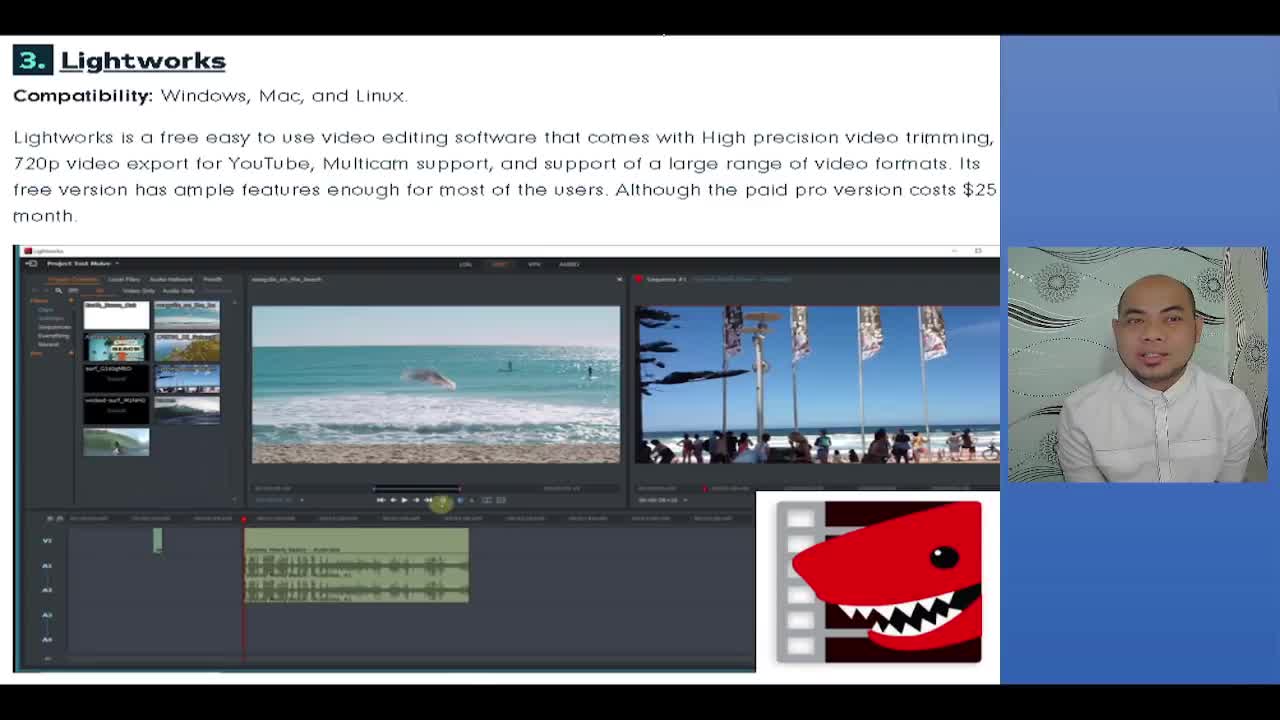Select the surfer on green wave thumbnail
This screenshot has height=720, width=1280.
(x=116, y=441)
